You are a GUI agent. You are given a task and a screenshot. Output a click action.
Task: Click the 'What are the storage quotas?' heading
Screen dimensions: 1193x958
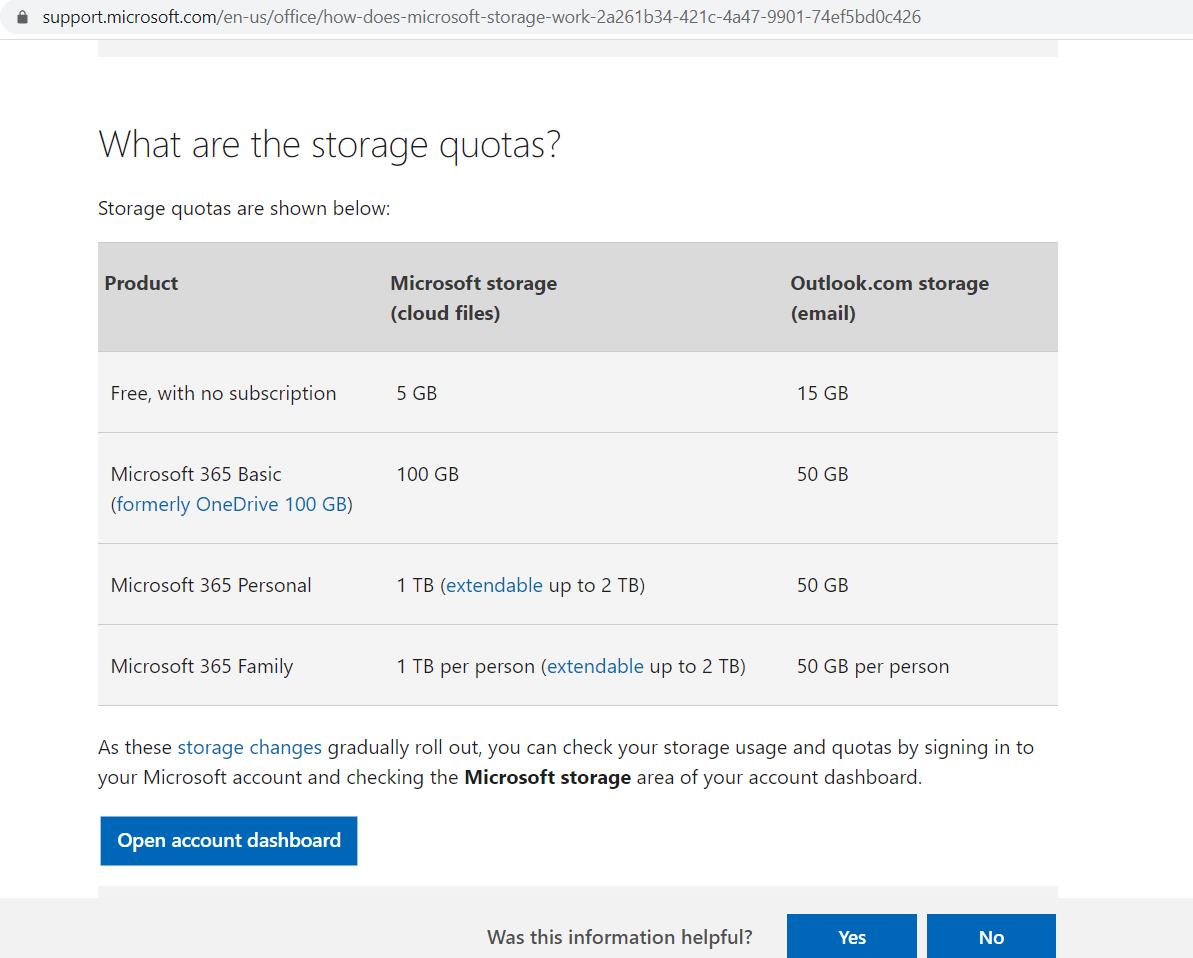point(329,145)
